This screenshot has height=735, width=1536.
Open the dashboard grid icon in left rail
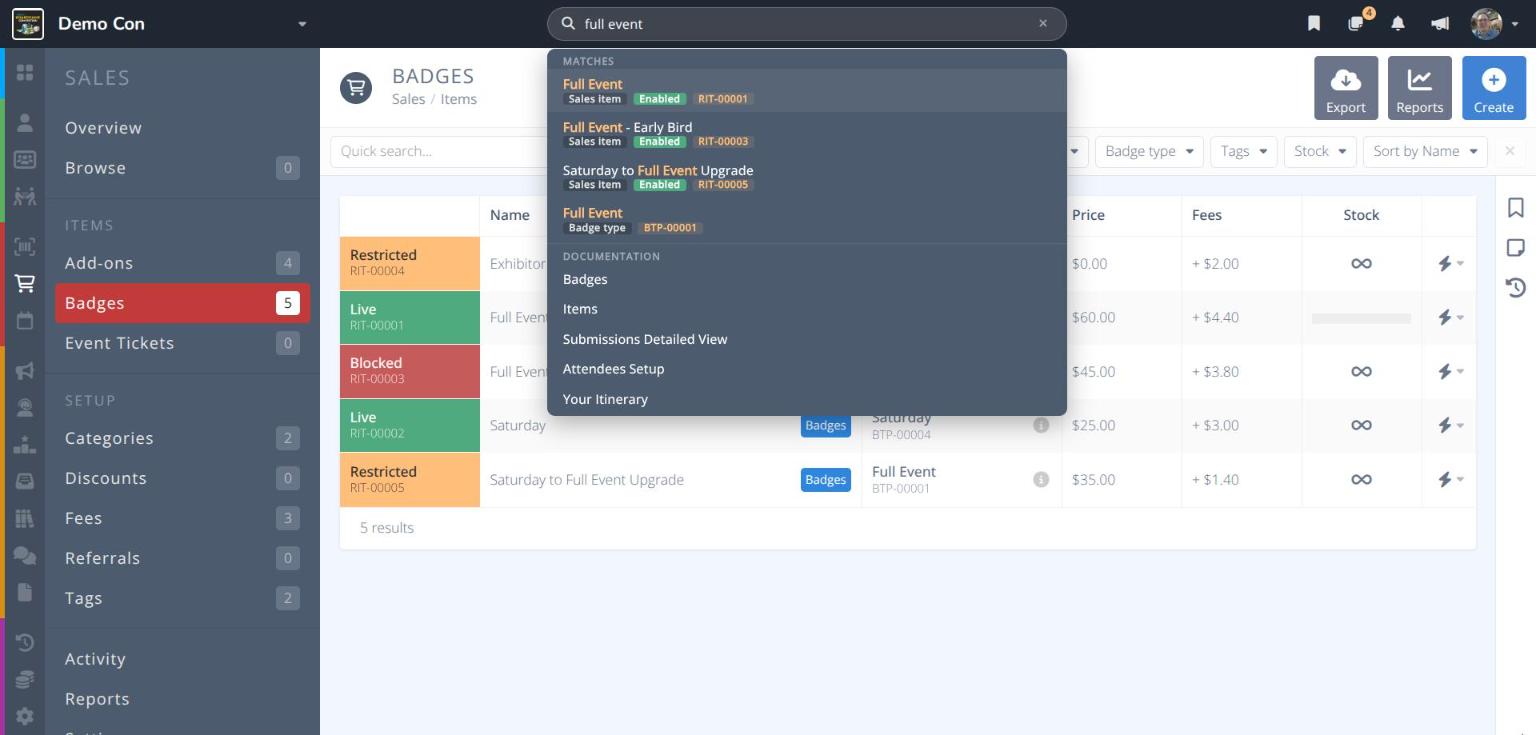[25, 73]
